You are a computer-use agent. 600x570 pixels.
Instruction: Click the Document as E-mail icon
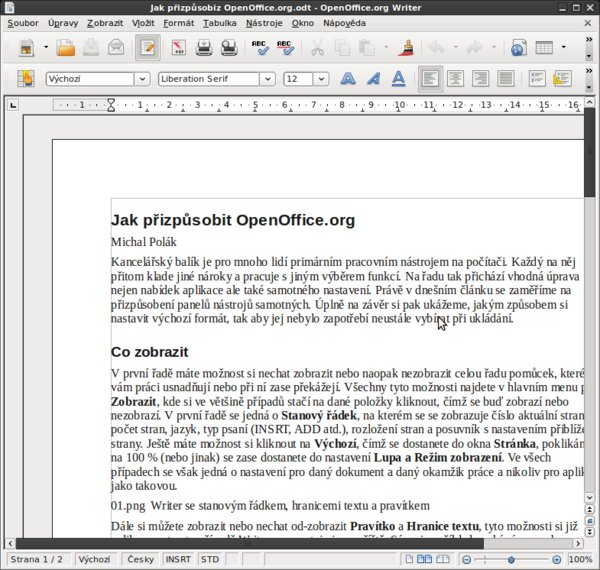[x=116, y=47]
